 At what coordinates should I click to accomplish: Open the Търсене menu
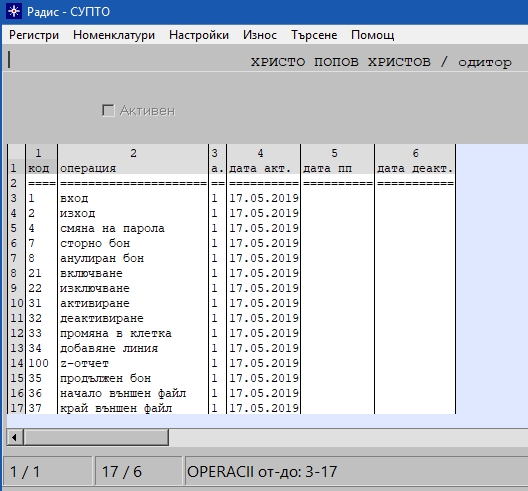click(314, 35)
